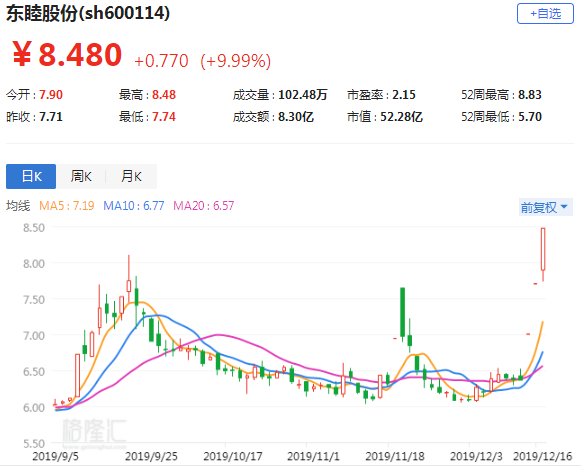Click the 均线 moving average label
Image resolution: width=581 pixels, height=467 pixels.
pyautogui.click(x=18, y=206)
